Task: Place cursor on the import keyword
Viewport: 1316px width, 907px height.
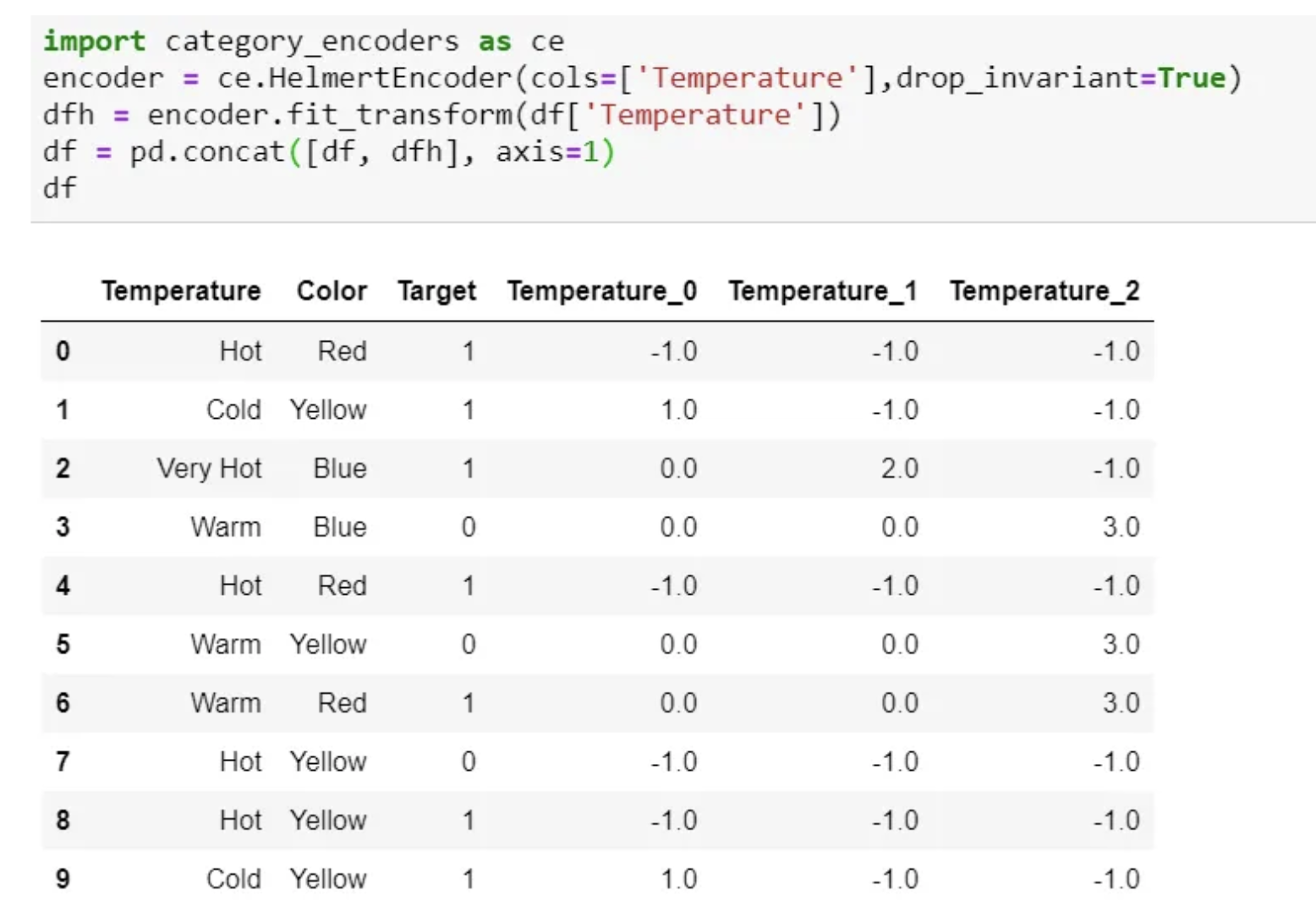Action: coord(94,41)
